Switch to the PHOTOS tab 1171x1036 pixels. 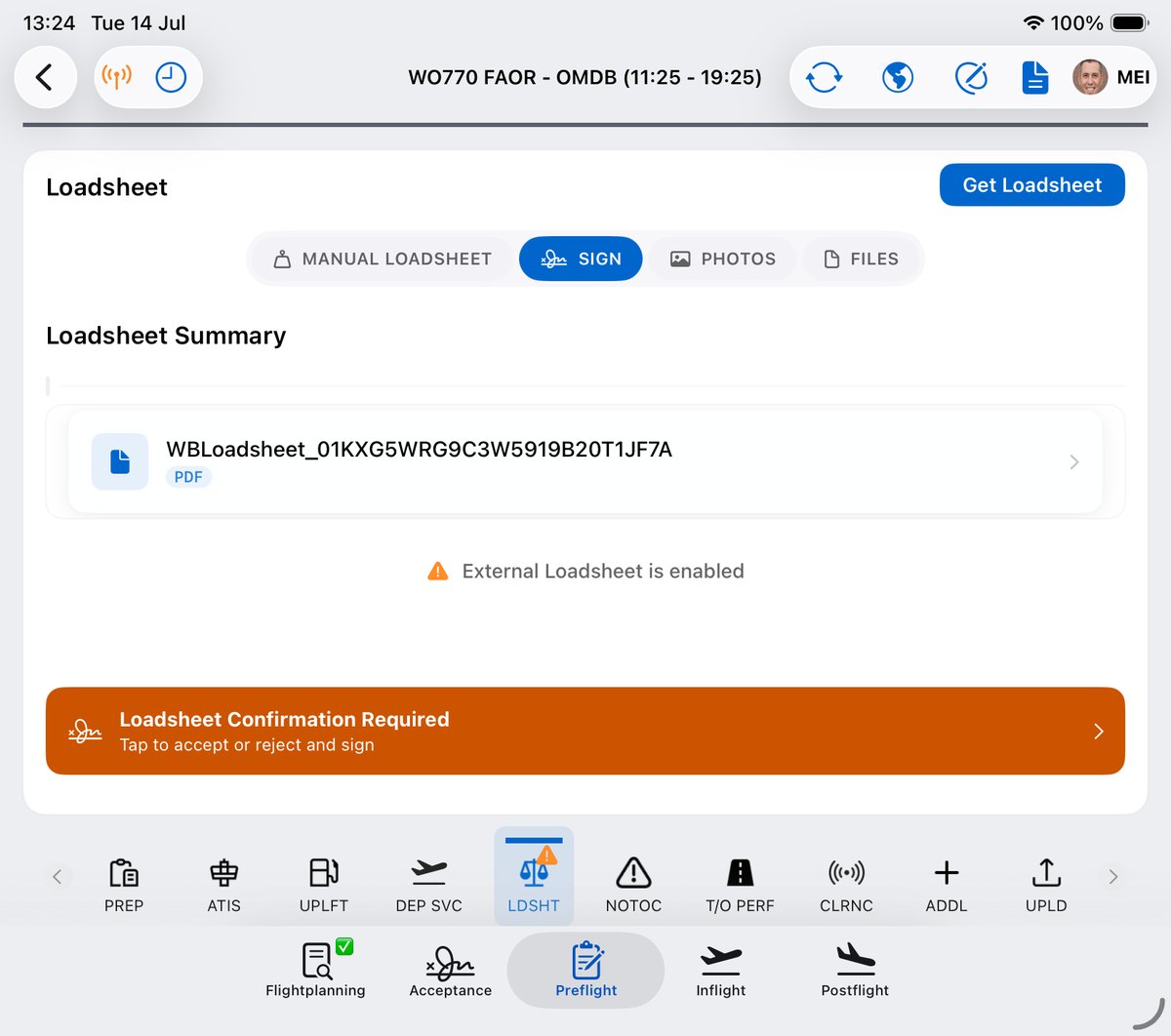[723, 259]
